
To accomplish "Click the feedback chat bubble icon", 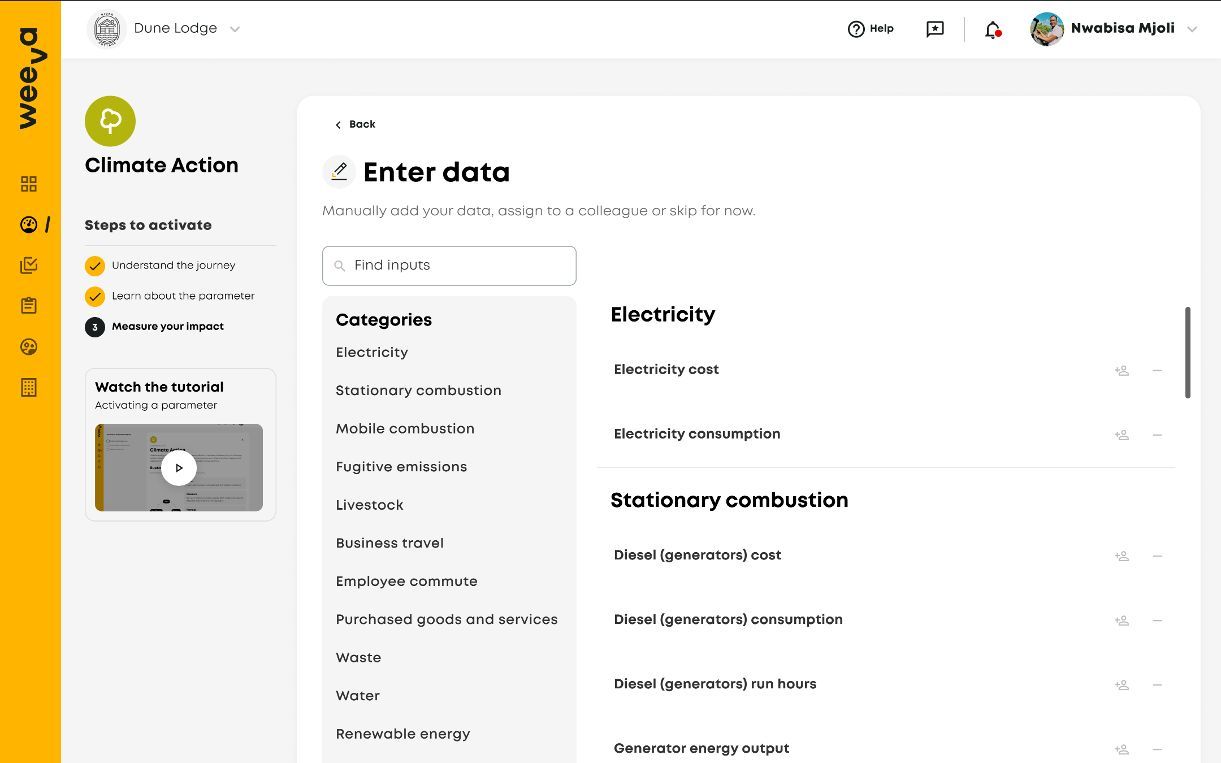I will pyautogui.click(x=935, y=29).
